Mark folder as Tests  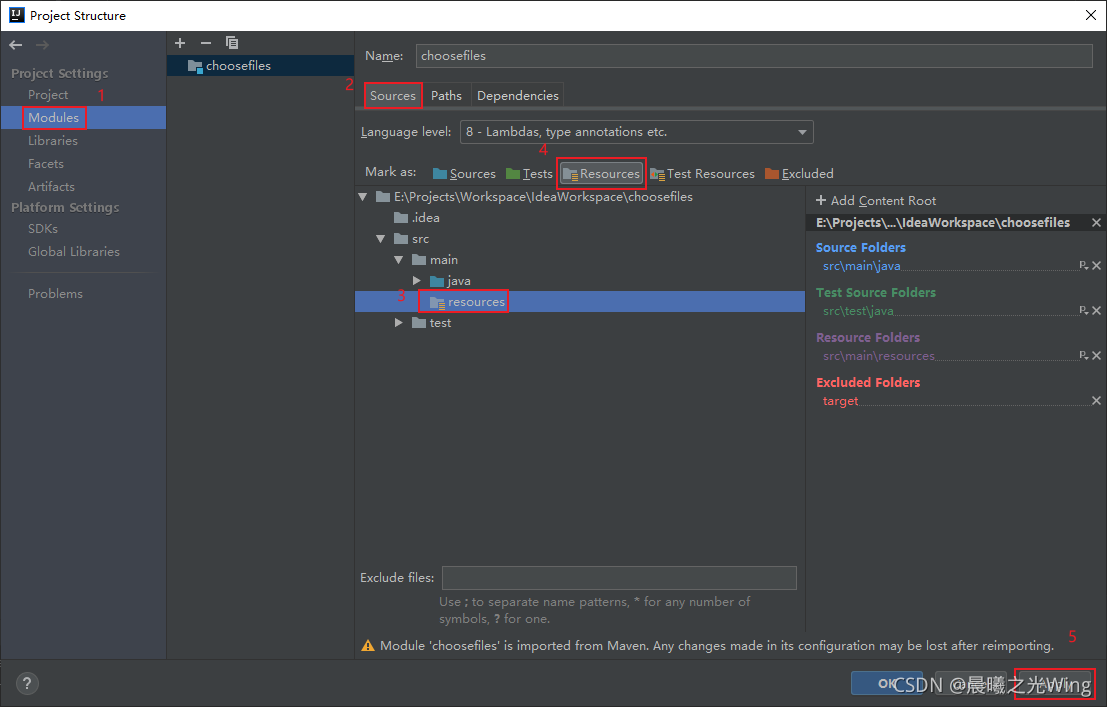pos(529,174)
